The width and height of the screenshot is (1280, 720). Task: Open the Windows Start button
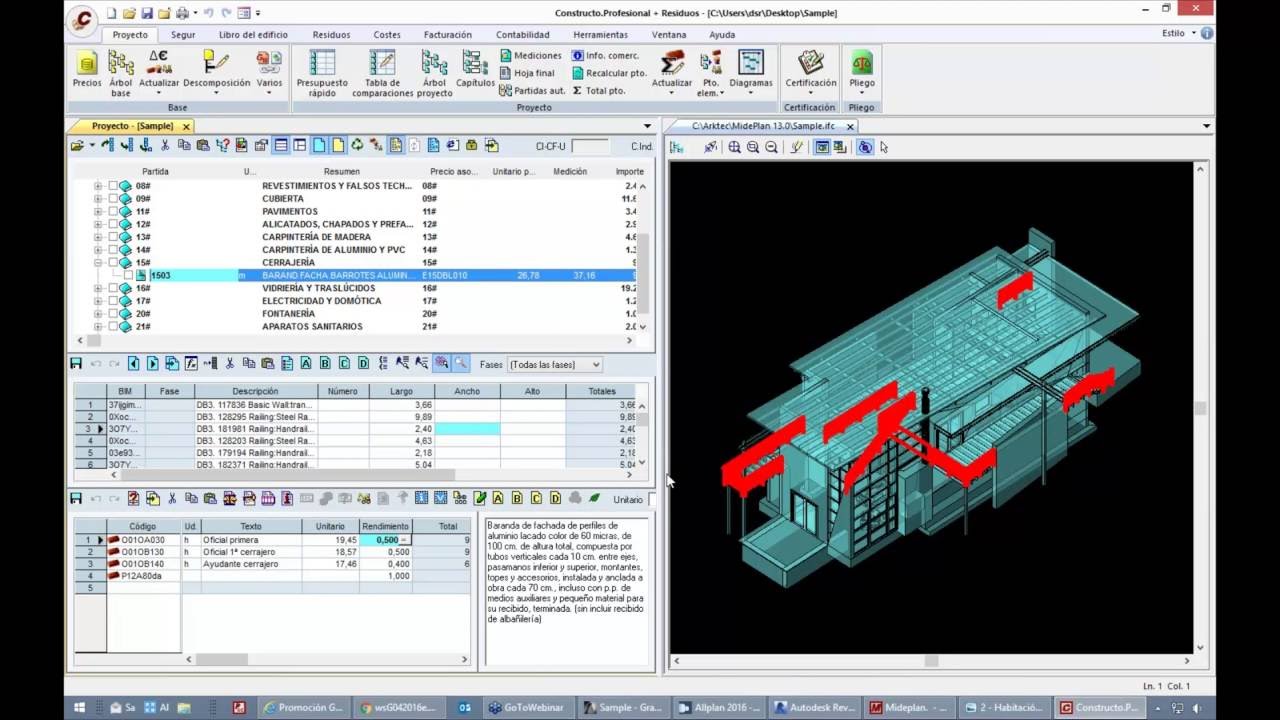pos(80,707)
